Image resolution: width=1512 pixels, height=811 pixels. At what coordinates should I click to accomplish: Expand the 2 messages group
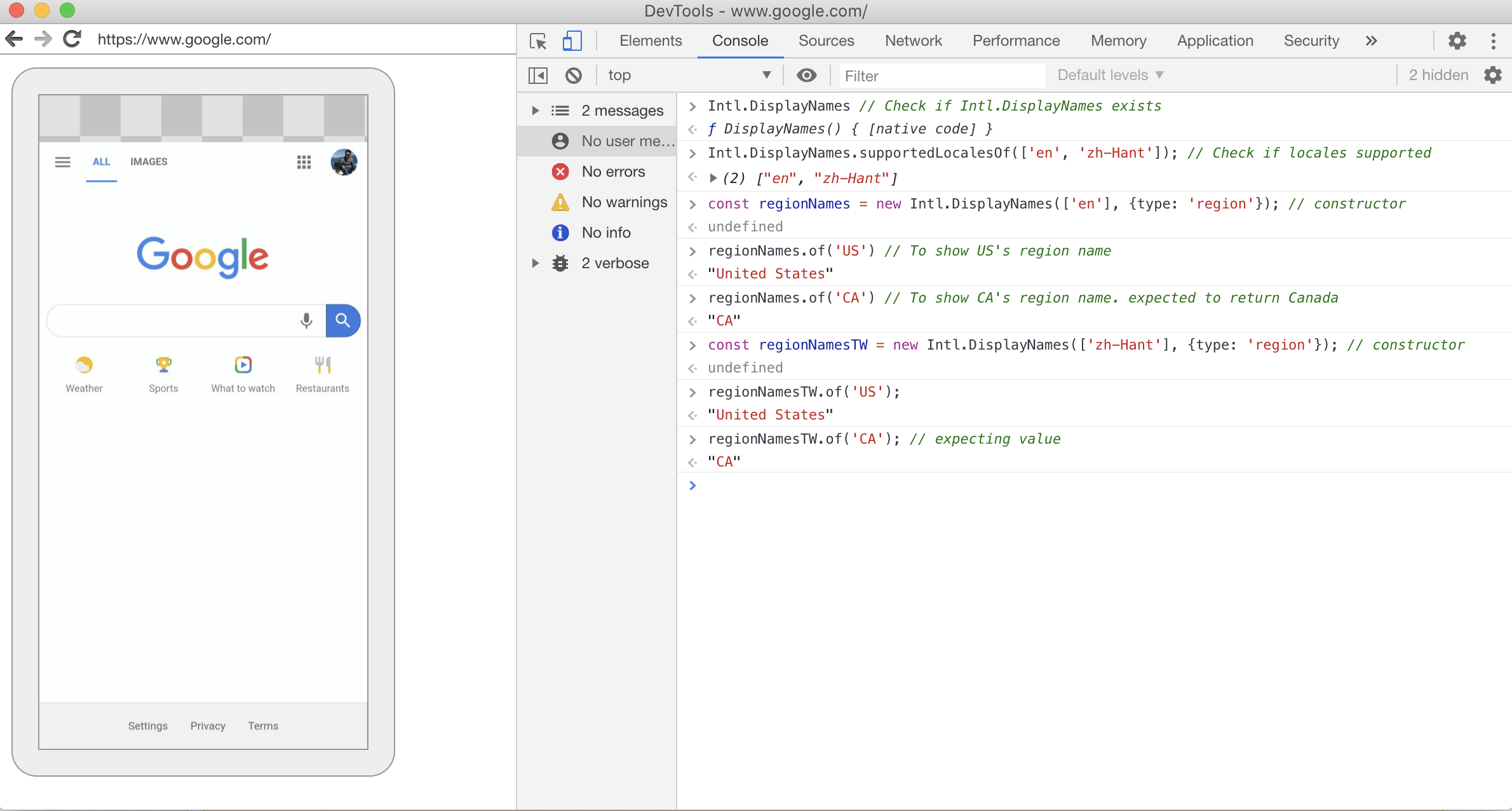pos(536,111)
